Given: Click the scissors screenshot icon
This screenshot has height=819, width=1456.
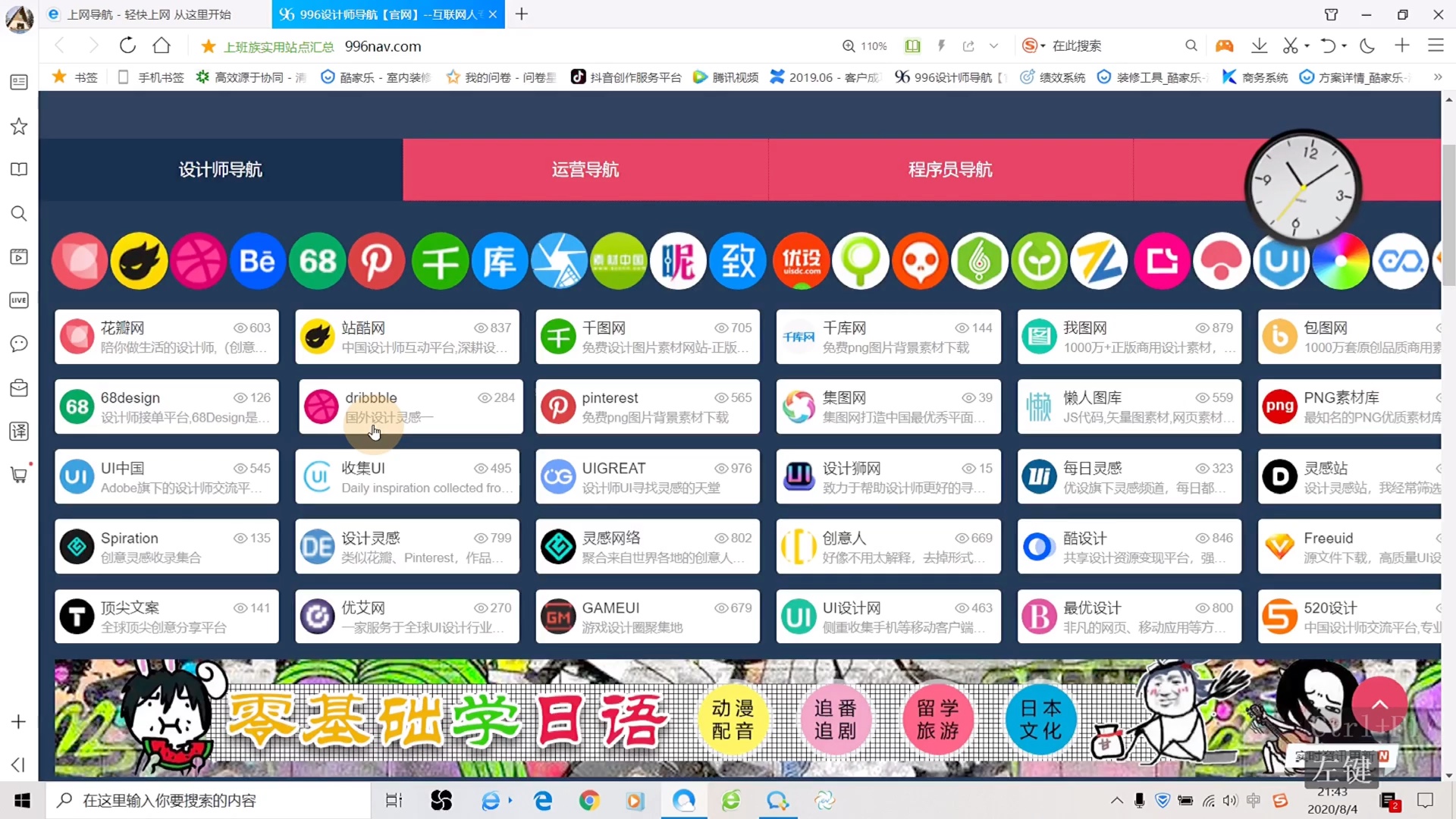Looking at the screenshot, I should pos(1290,45).
